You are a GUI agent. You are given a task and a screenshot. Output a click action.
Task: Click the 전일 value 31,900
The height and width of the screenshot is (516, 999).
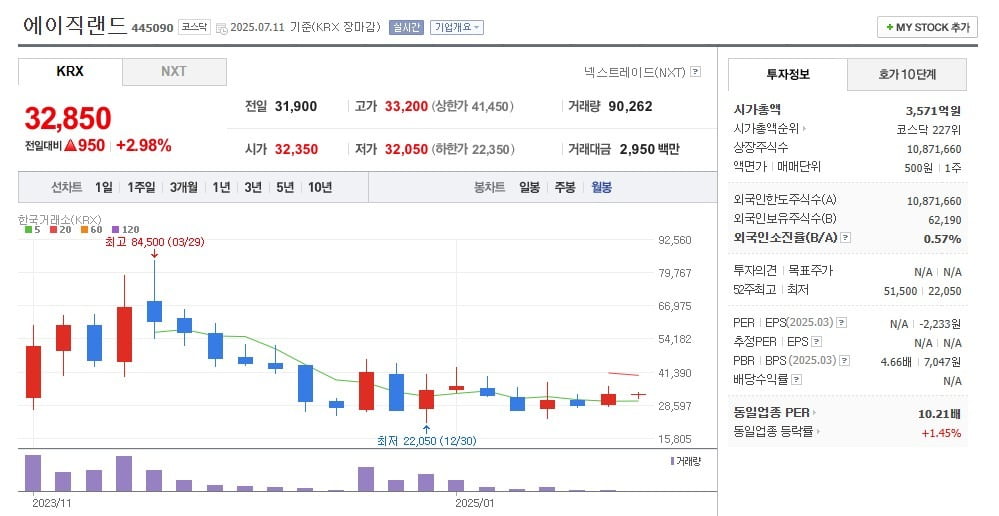pos(296,106)
